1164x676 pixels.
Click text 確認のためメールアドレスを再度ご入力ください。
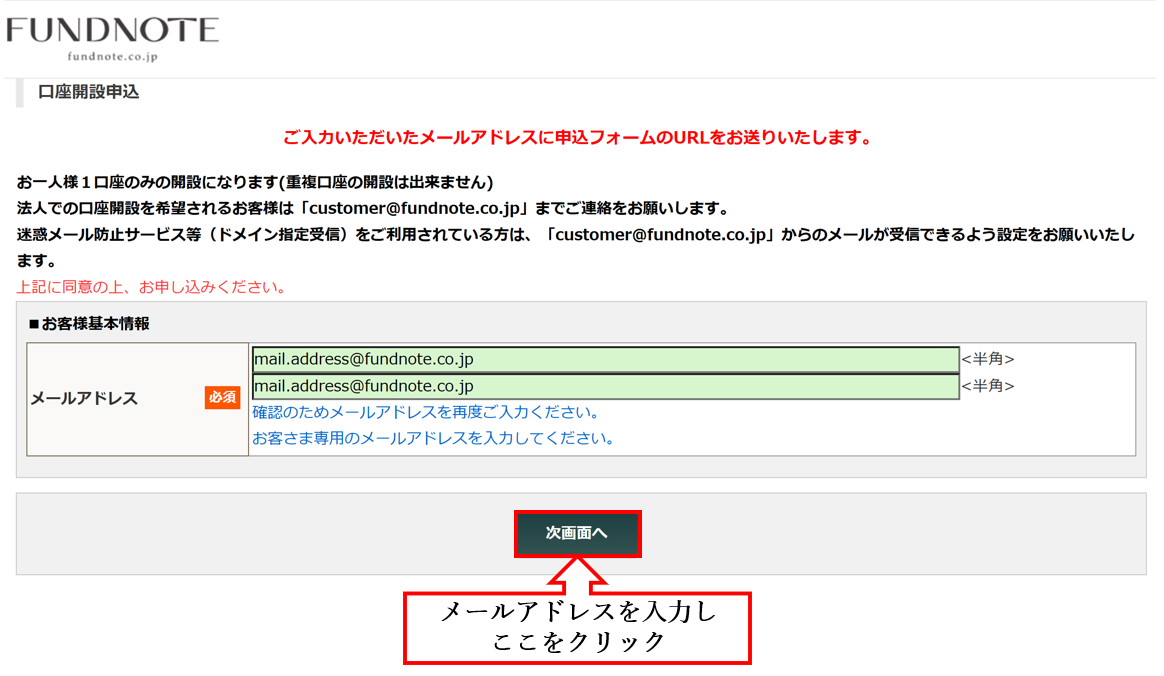426,412
